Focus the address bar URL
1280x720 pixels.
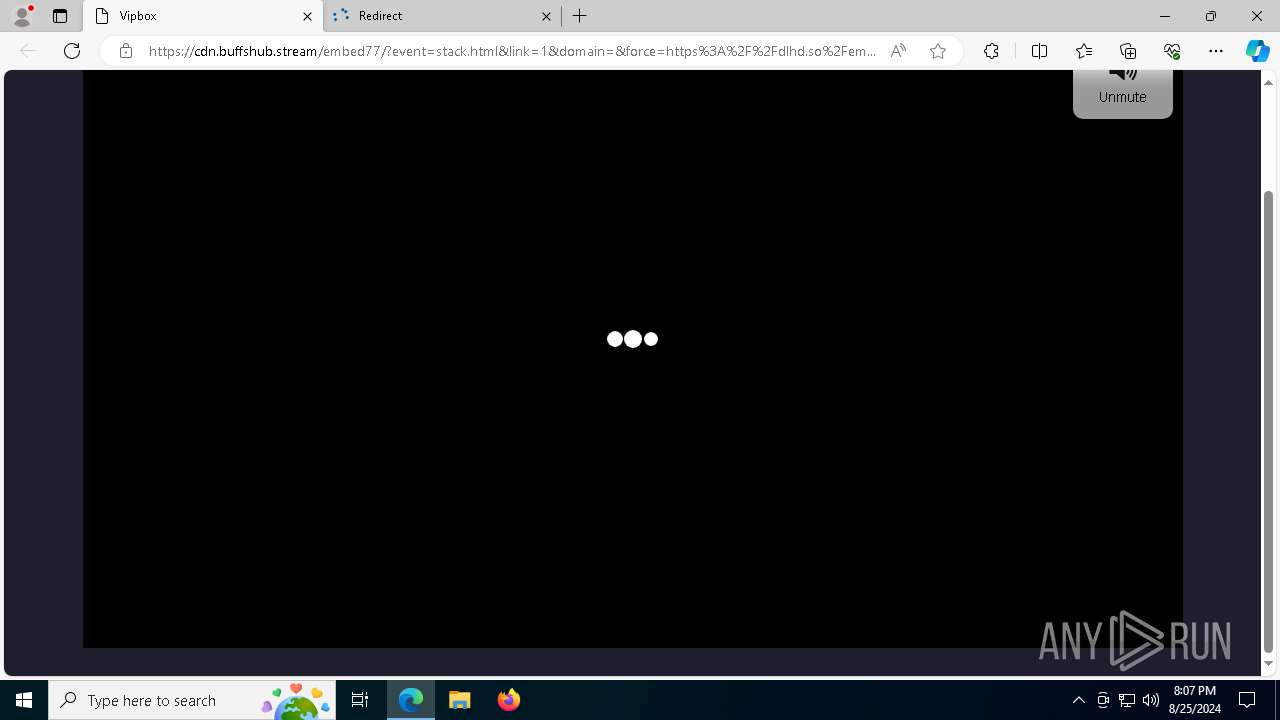(x=512, y=51)
